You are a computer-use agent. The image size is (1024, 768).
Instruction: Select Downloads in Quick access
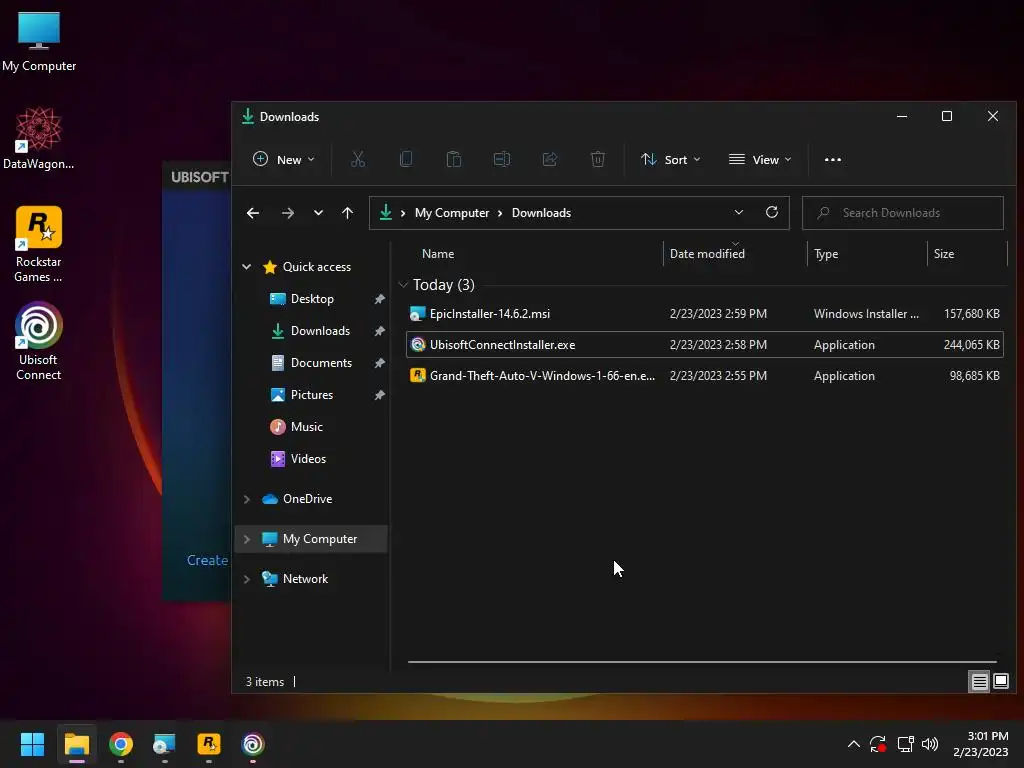320,330
